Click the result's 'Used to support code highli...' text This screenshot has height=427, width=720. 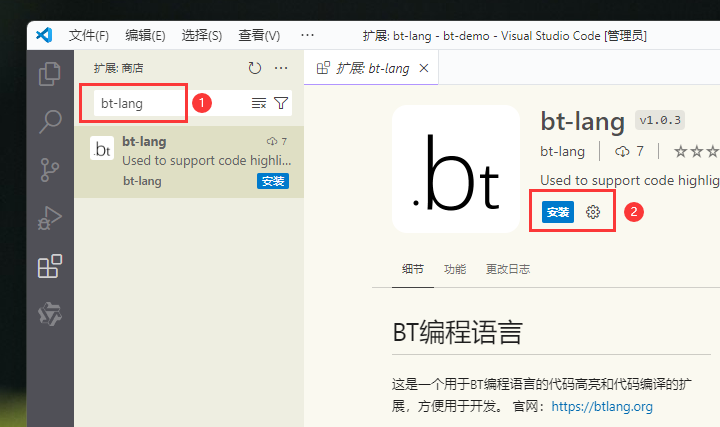[207, 161]
